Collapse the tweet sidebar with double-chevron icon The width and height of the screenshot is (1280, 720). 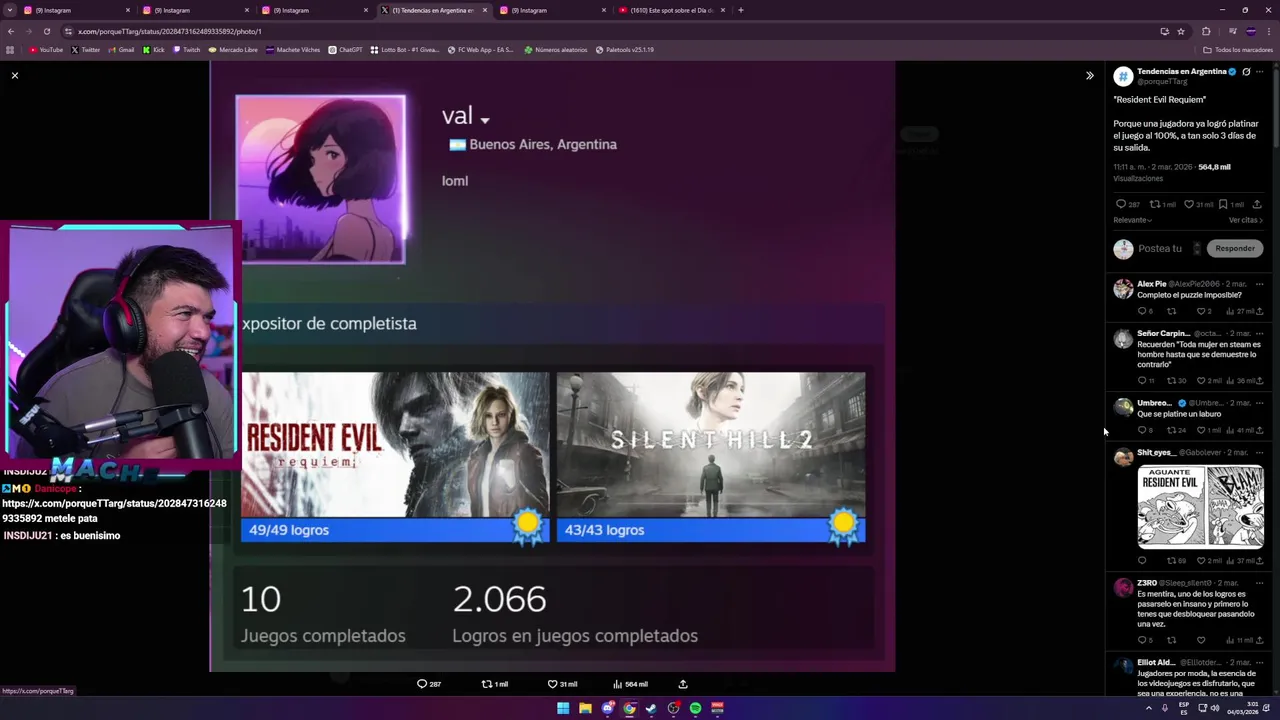1090,76
